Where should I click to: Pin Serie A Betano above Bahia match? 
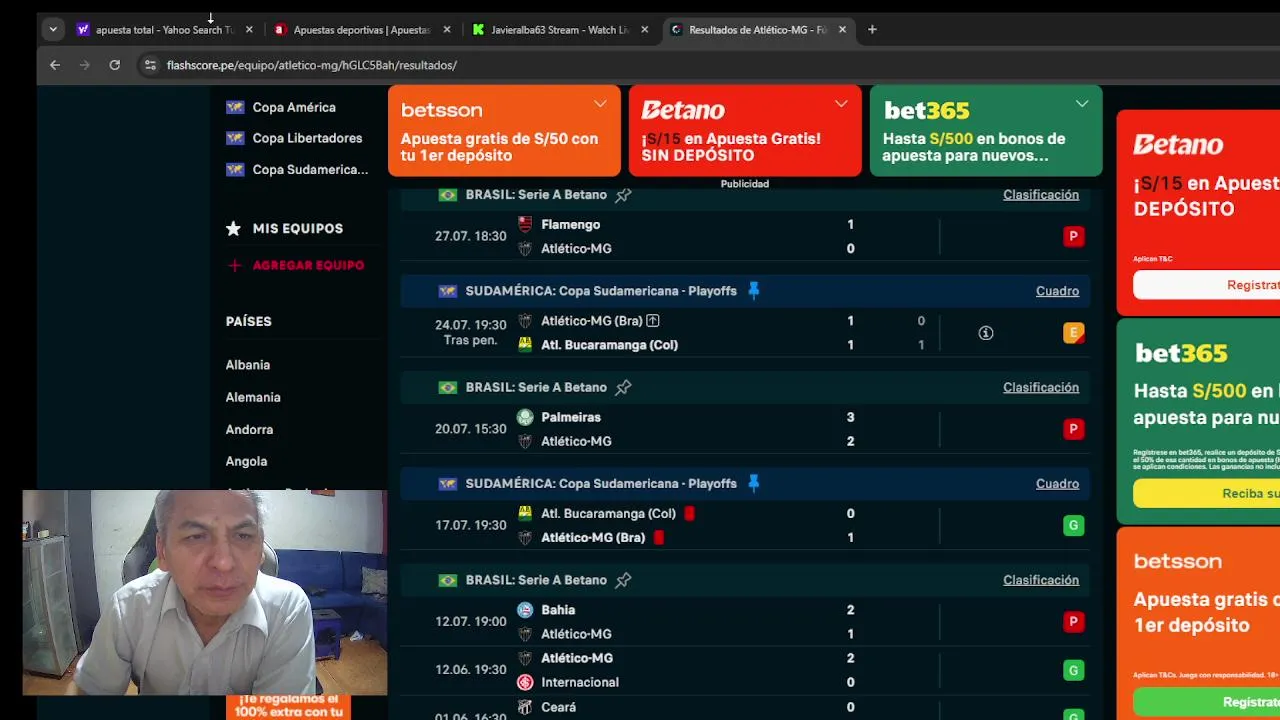click(x=623, y=580)
